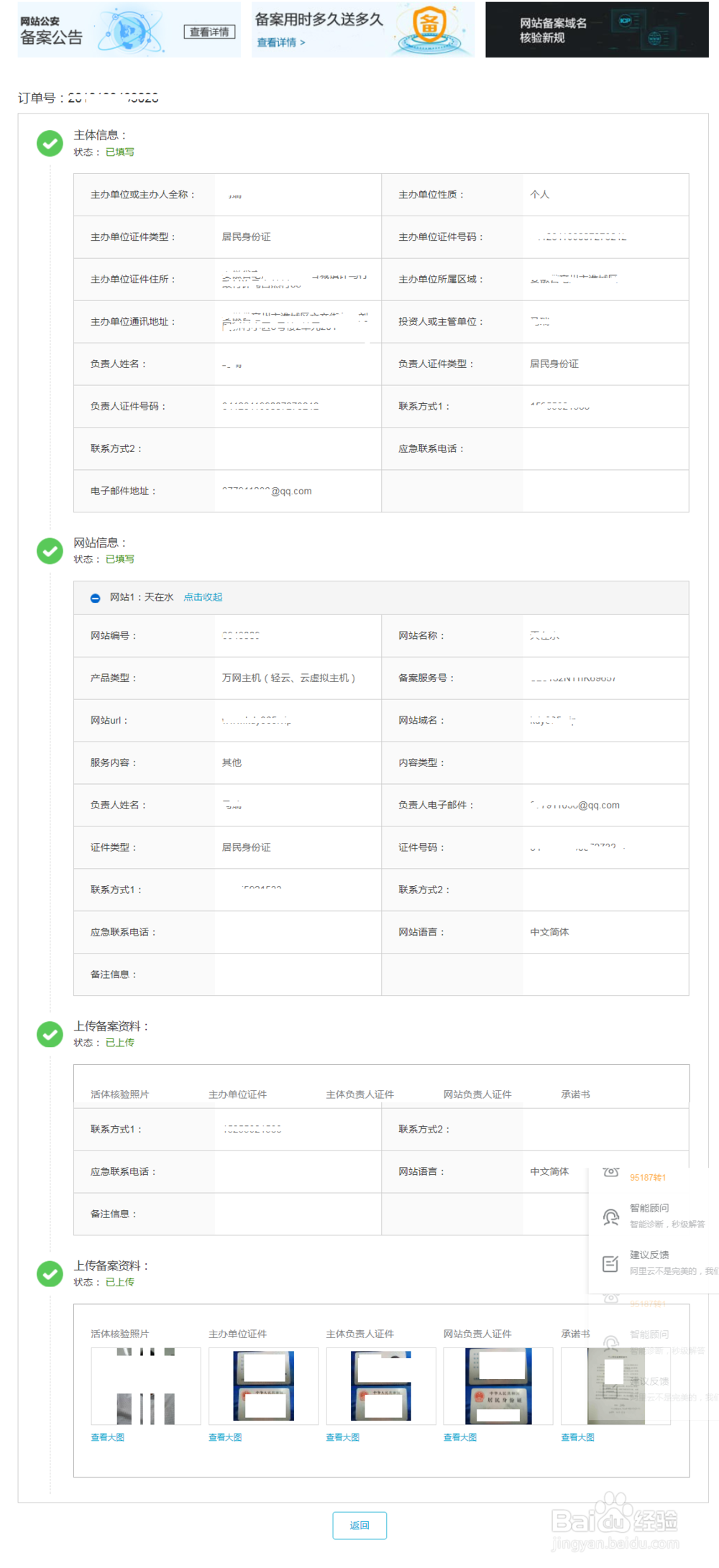719x1568 pixels.
Task: Click the 网站url label
Action: [109, 721]
